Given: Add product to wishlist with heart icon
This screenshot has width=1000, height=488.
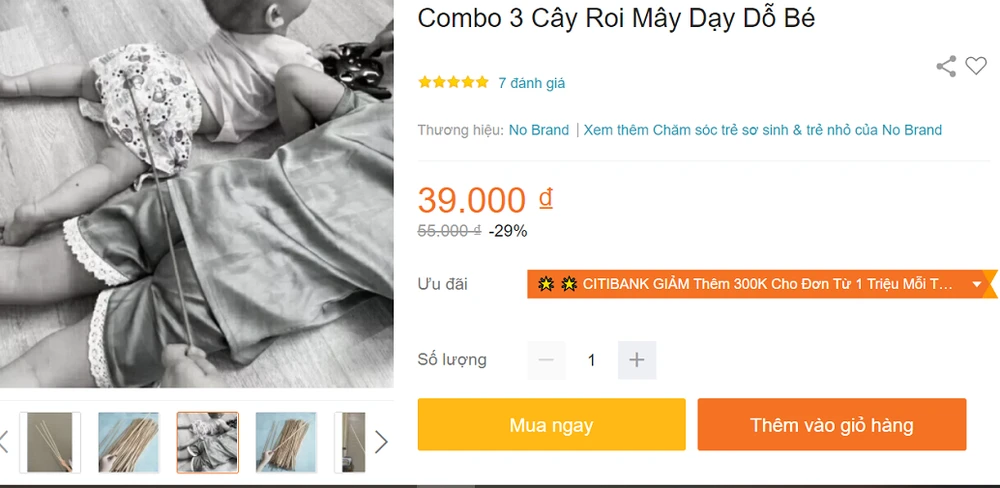Looking at the screenshot, I should (976, 67).
